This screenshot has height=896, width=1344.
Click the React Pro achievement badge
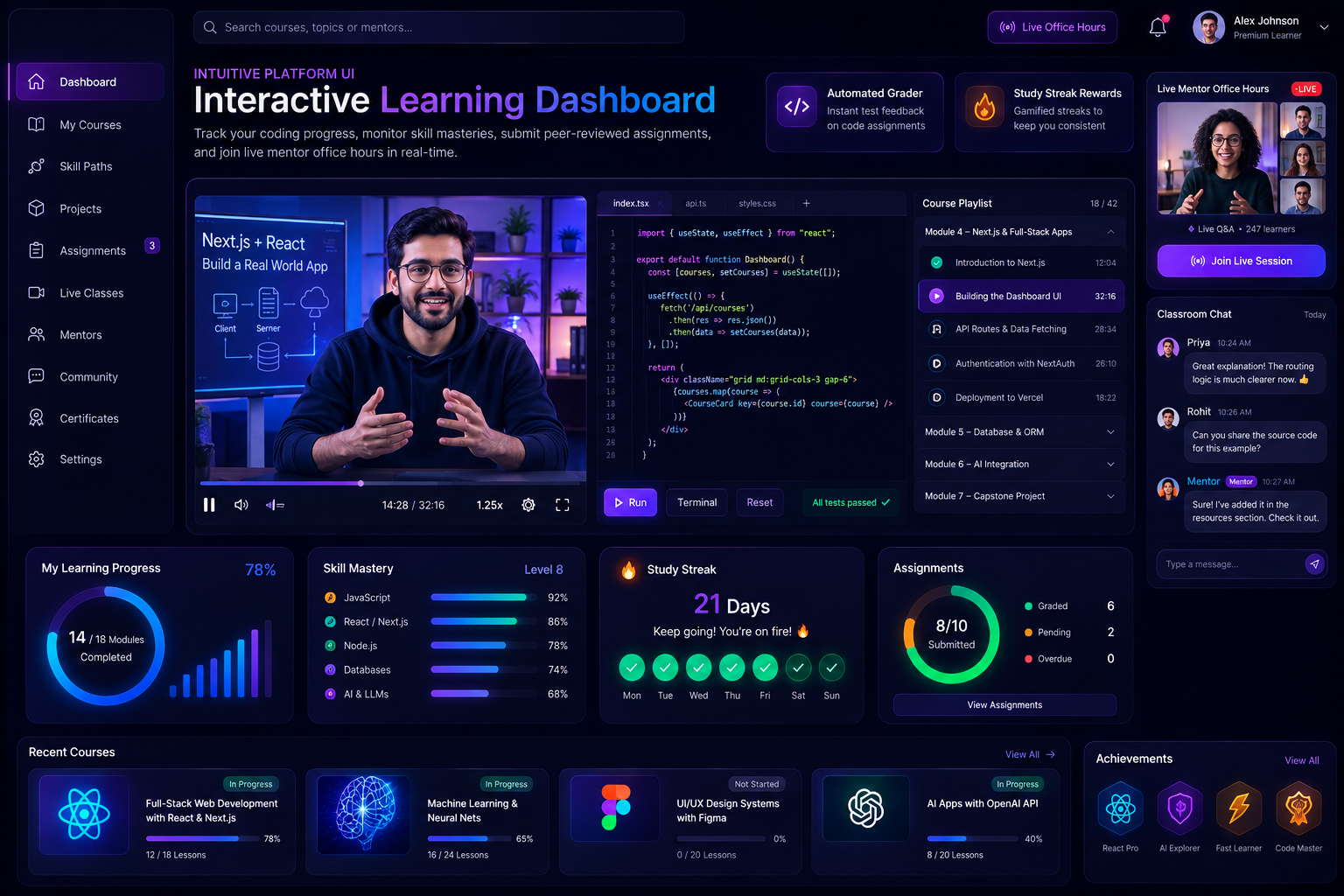point(1120,808)
